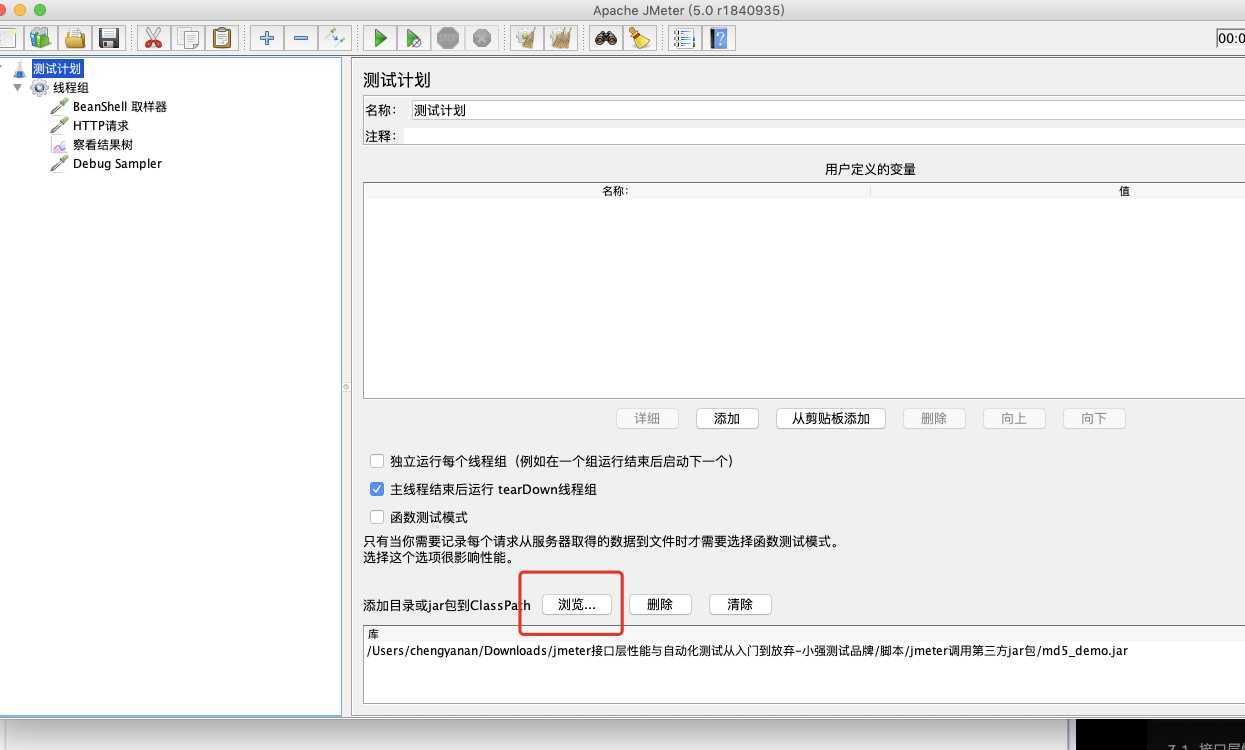Click the ClassPath 删除 button

pos(660,605)
